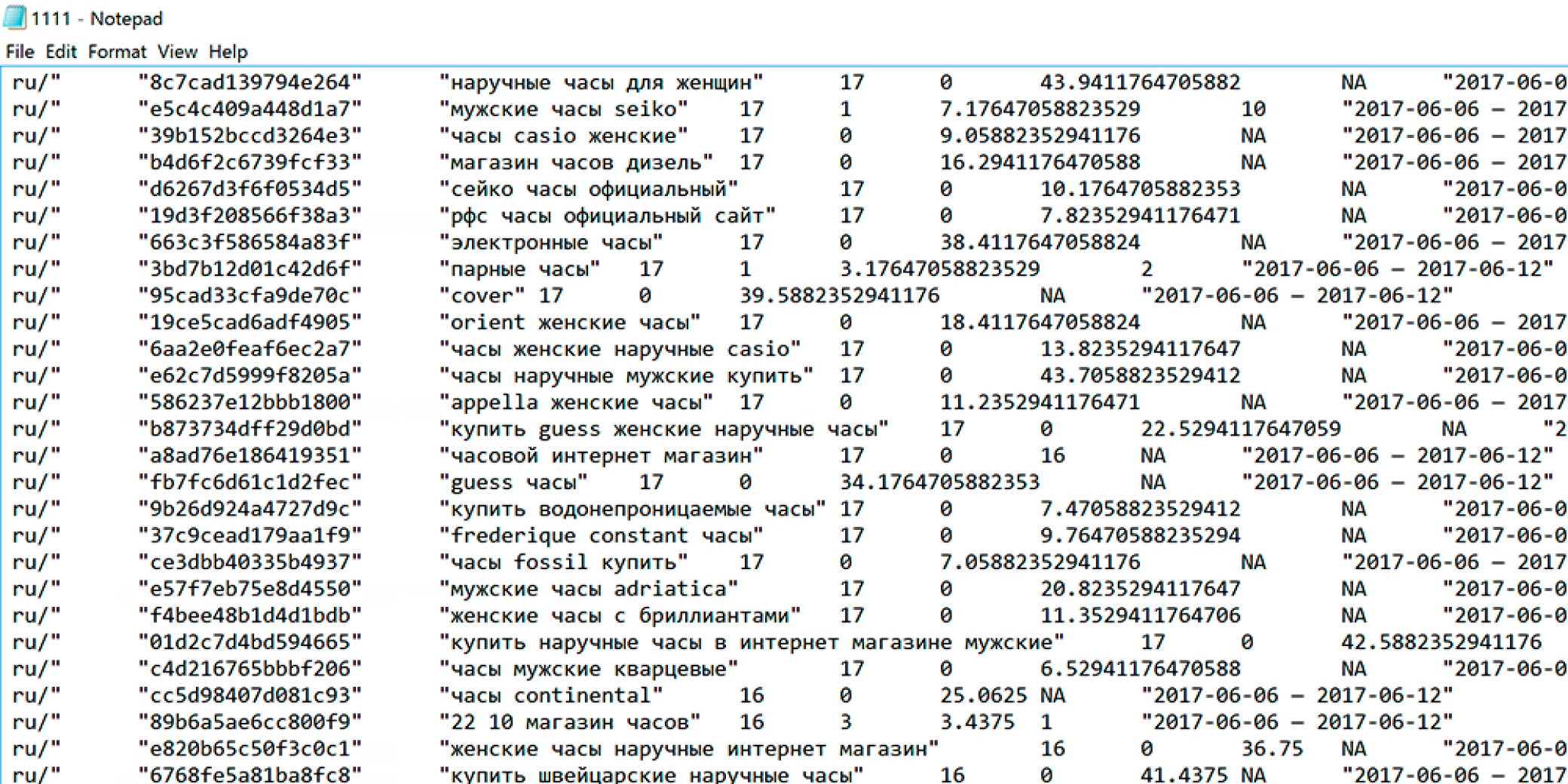Click the Notepad app icon in title bar
The width and height of the screenshot is (1568, 784).
pos(14,17)
